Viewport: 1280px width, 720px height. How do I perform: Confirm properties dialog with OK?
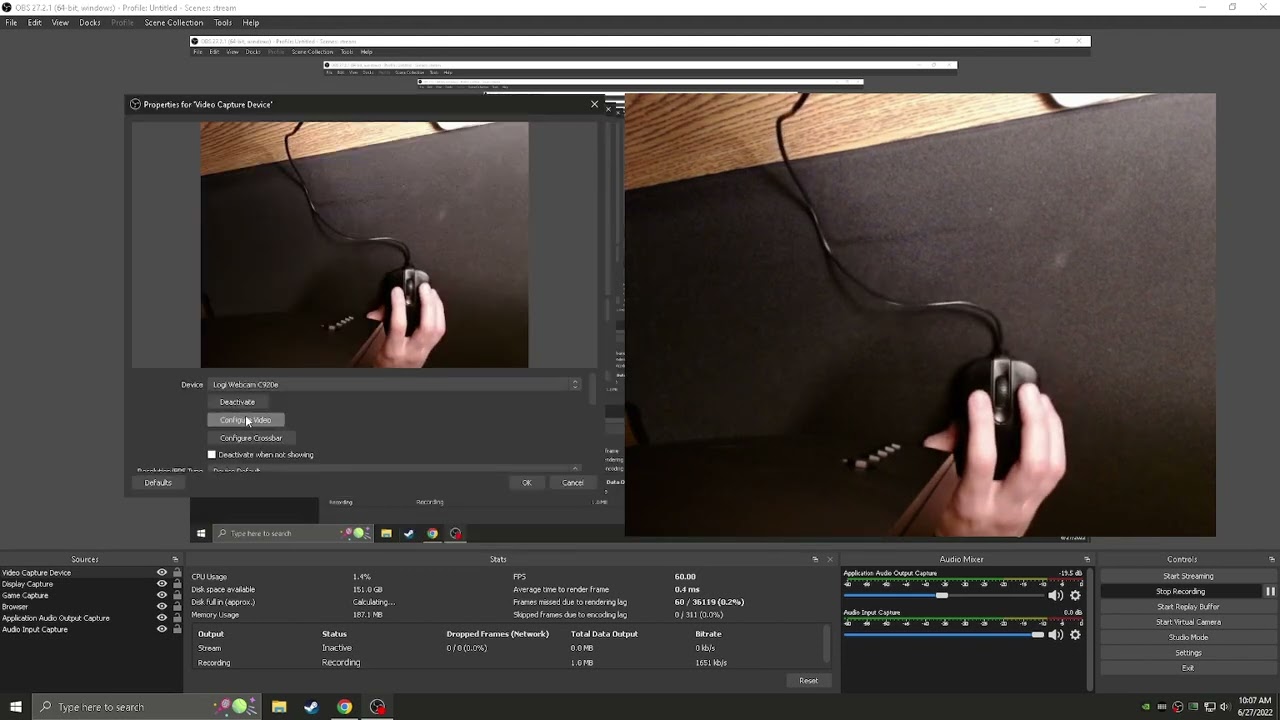coord(527,483)
